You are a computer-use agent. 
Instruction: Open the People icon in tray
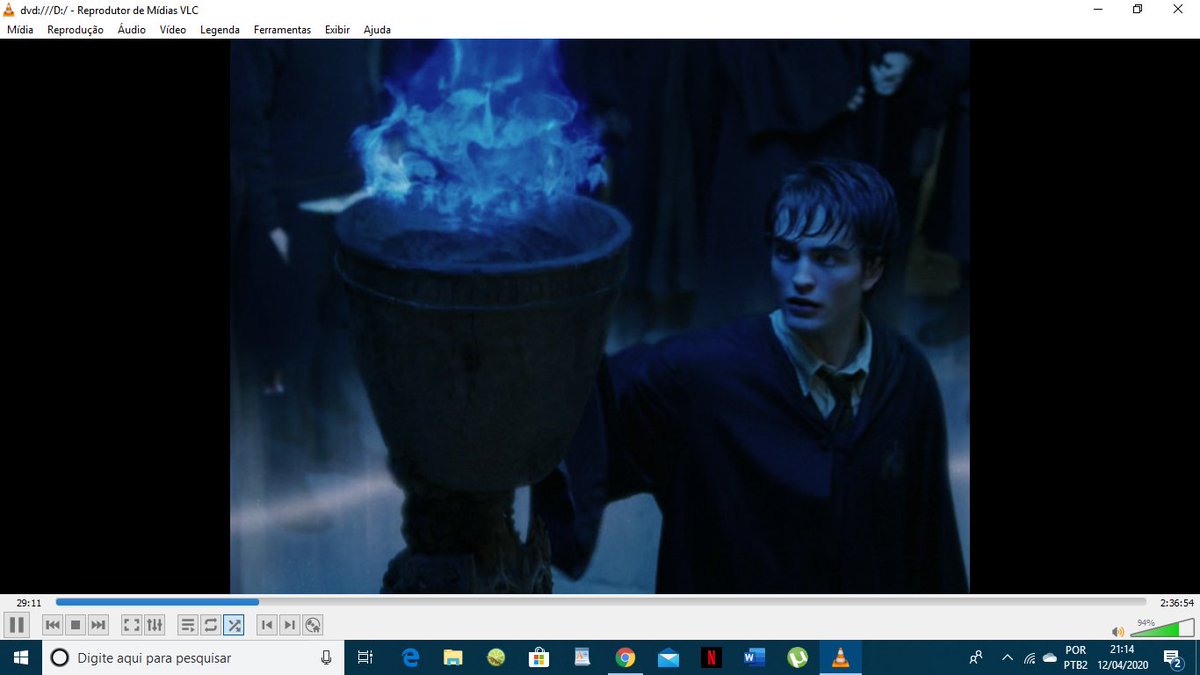[x=977, y=657]
